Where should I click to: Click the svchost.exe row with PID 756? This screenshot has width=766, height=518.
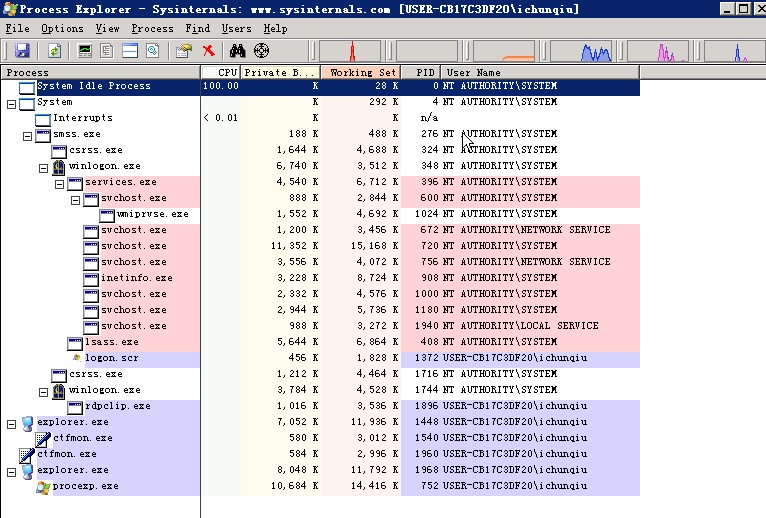320,262
